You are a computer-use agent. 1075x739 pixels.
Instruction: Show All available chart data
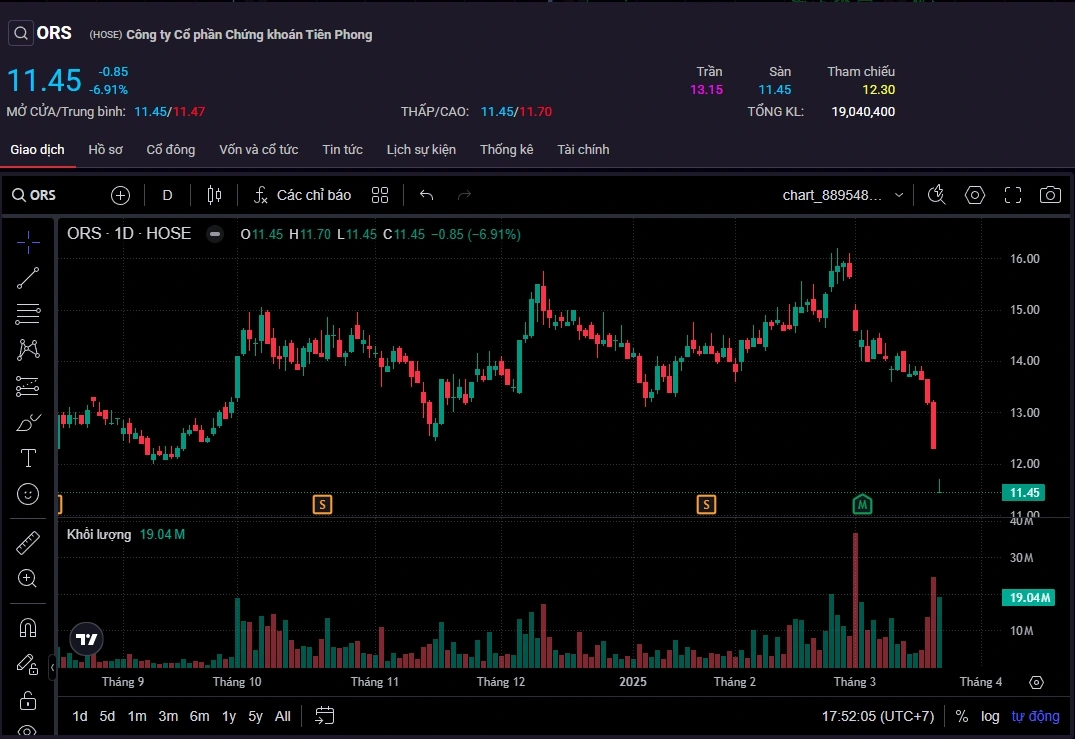tap(282, 716)
